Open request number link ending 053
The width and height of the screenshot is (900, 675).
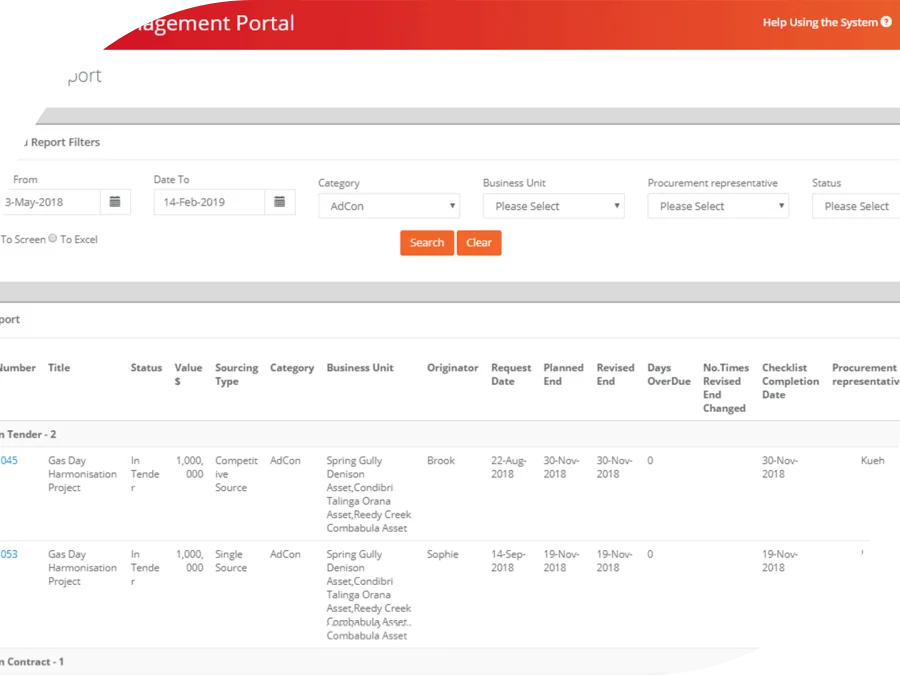tap(9, 554)
